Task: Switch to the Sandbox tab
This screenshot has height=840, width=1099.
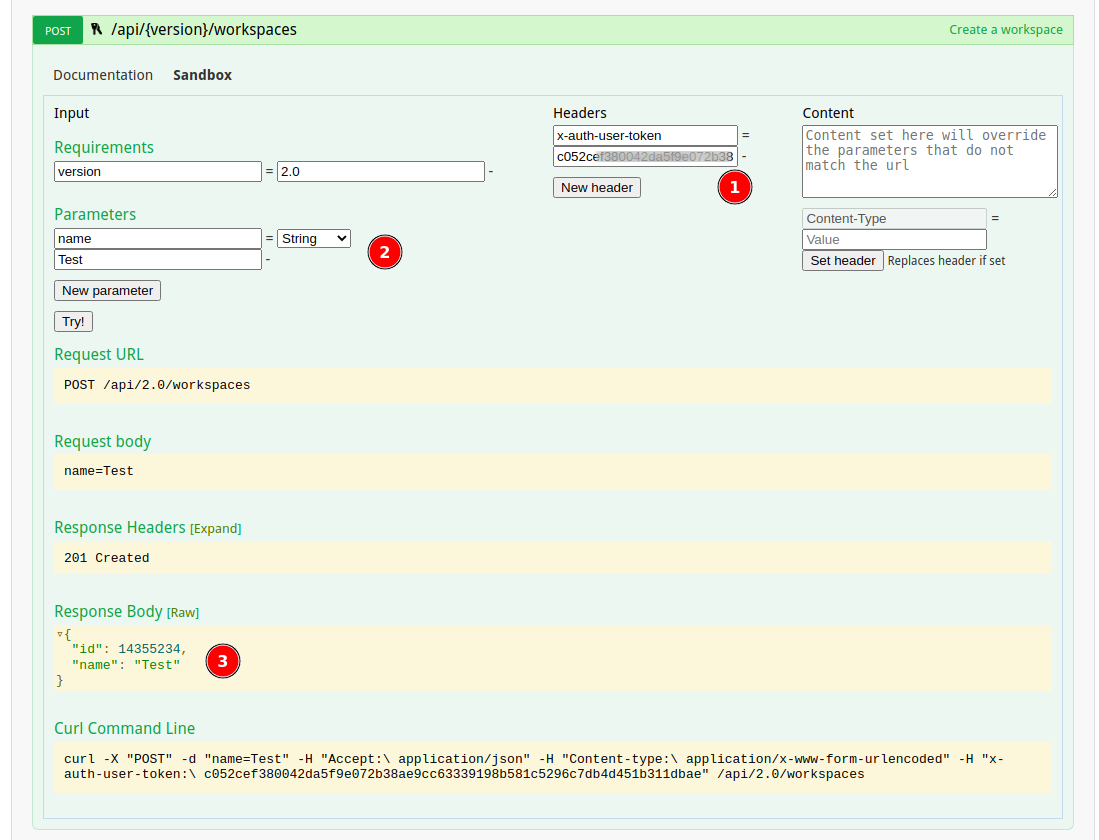Action: [203, 75]
